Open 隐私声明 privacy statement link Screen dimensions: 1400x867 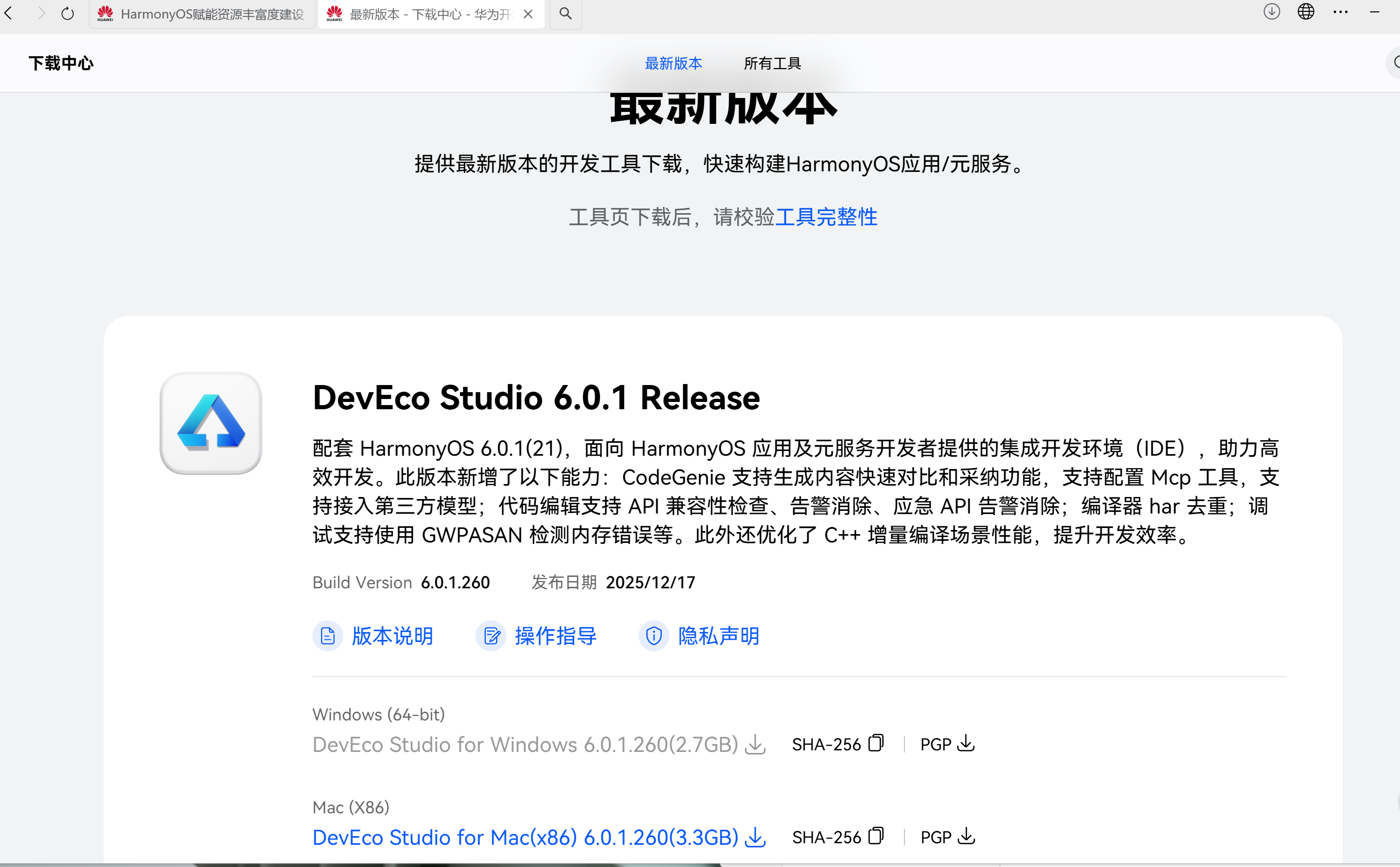718,636
